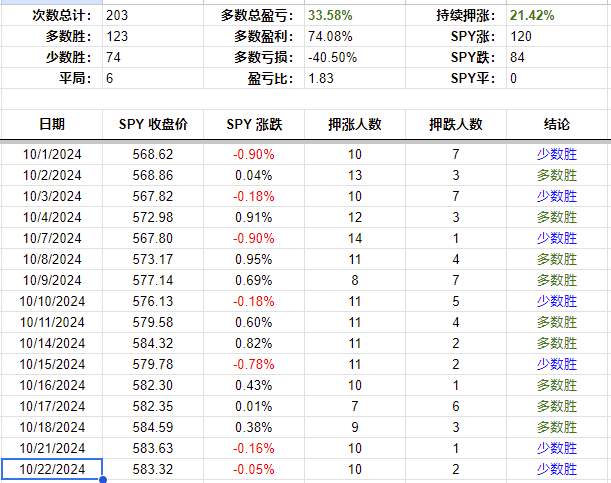This screenshot has width=611, height=483.
Task: Click the 持续押涨 label cell
Action: (x=456, y=16)
